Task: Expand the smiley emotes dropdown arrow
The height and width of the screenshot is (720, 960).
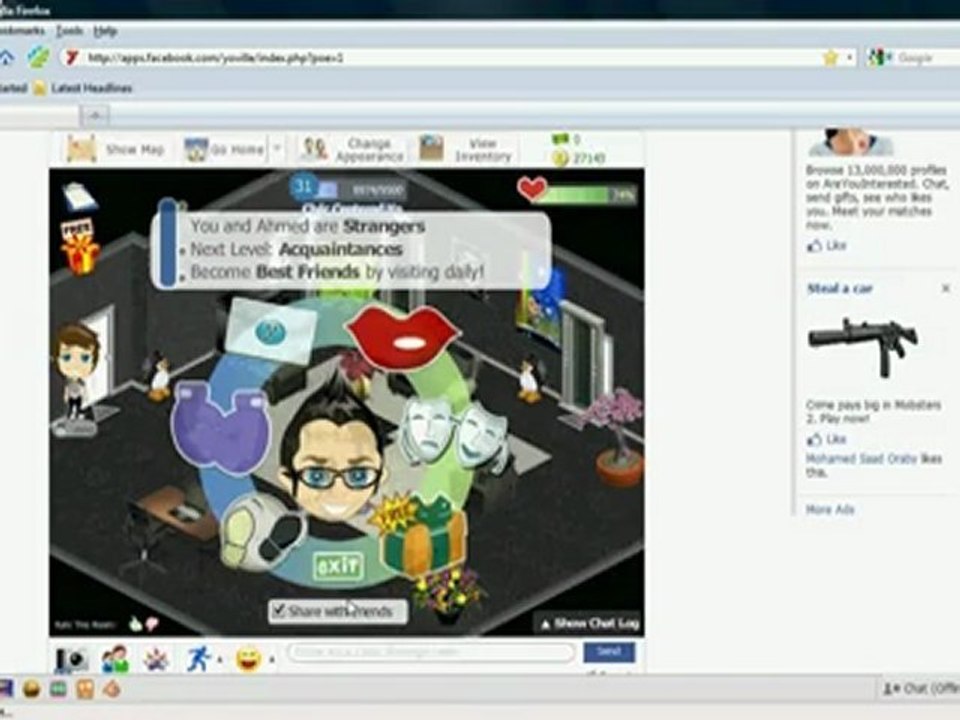Action: [271, 660]
